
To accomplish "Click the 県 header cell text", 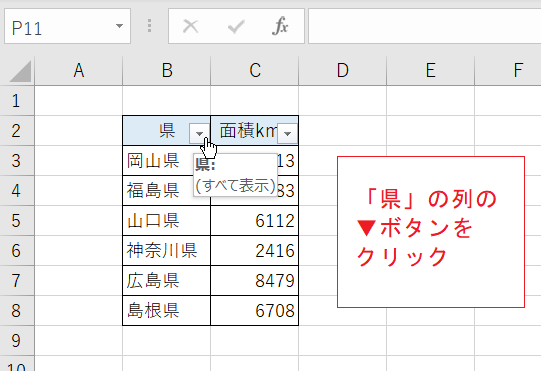I will [x=167, y=131].
